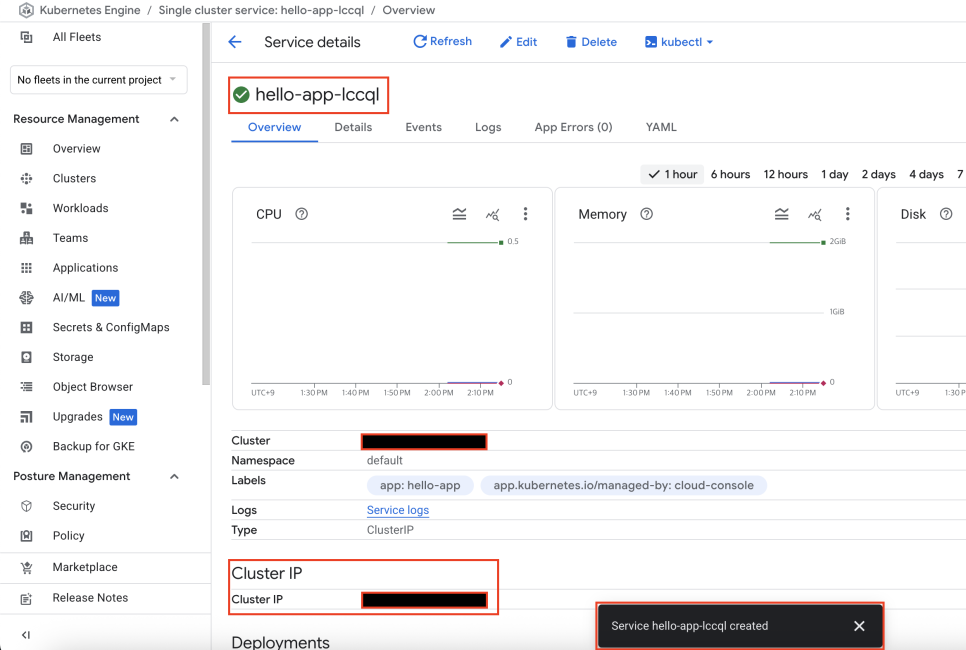This screenshot has width=966, height=650.
Task: Click the Memory help question mark icon
Action: click(646, 214)
